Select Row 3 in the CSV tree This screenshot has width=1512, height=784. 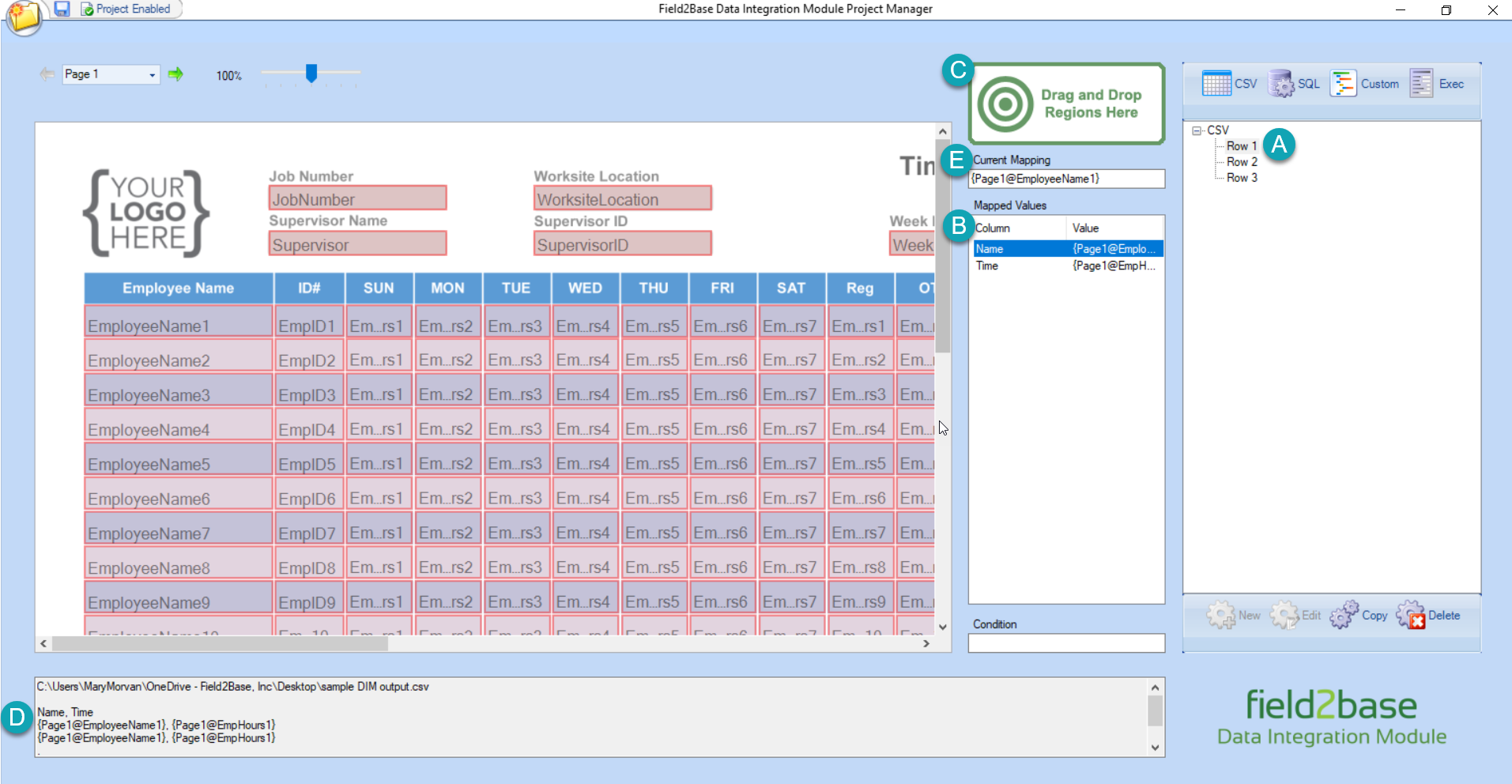click(x=1242, y=178)
